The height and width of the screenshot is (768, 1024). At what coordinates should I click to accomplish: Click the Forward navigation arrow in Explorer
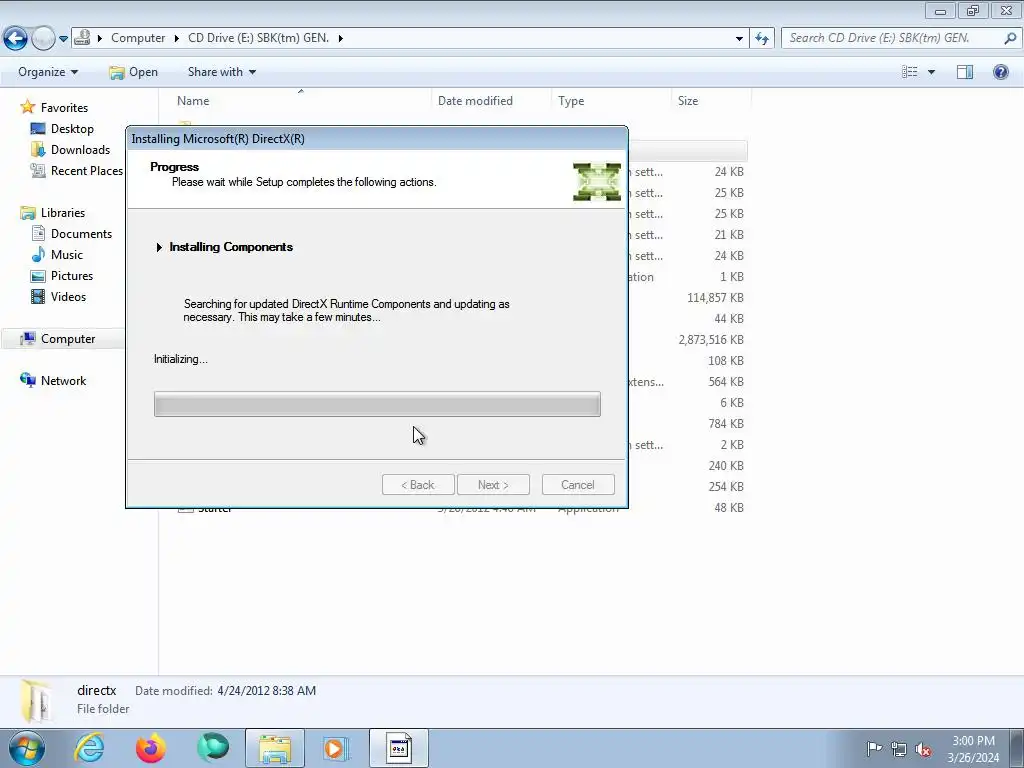[43, 39]
